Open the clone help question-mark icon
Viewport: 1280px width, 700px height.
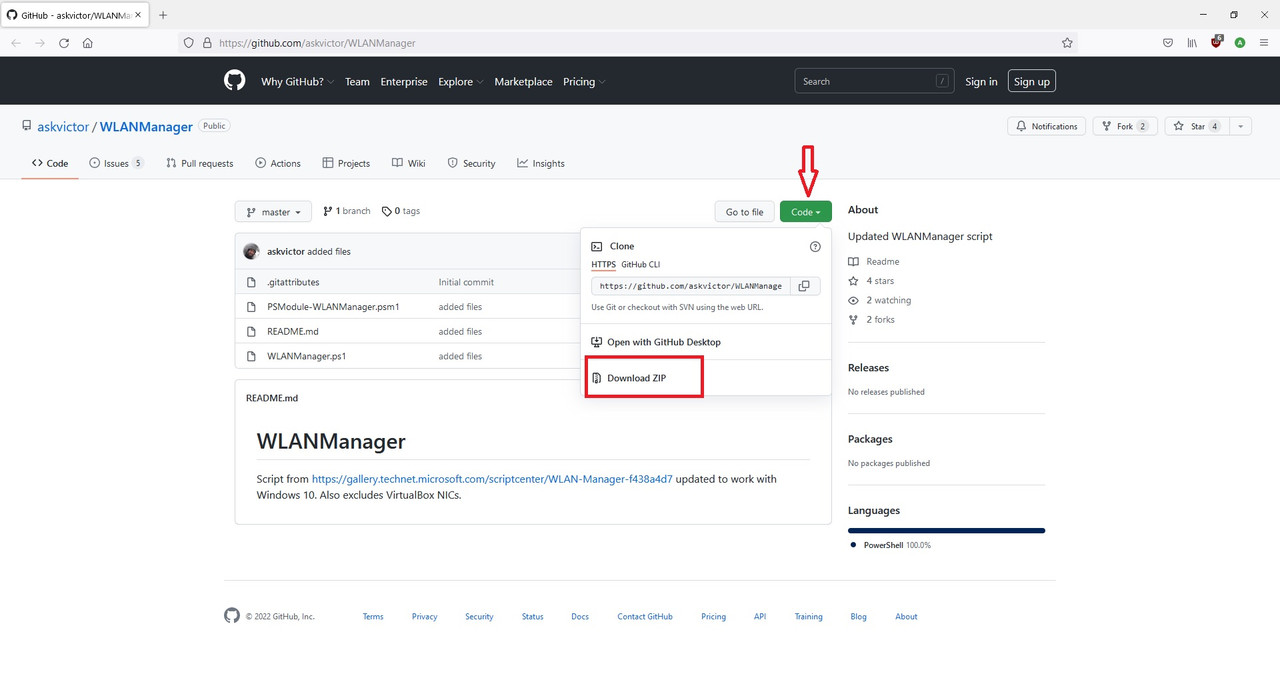(x=815, y=246)
